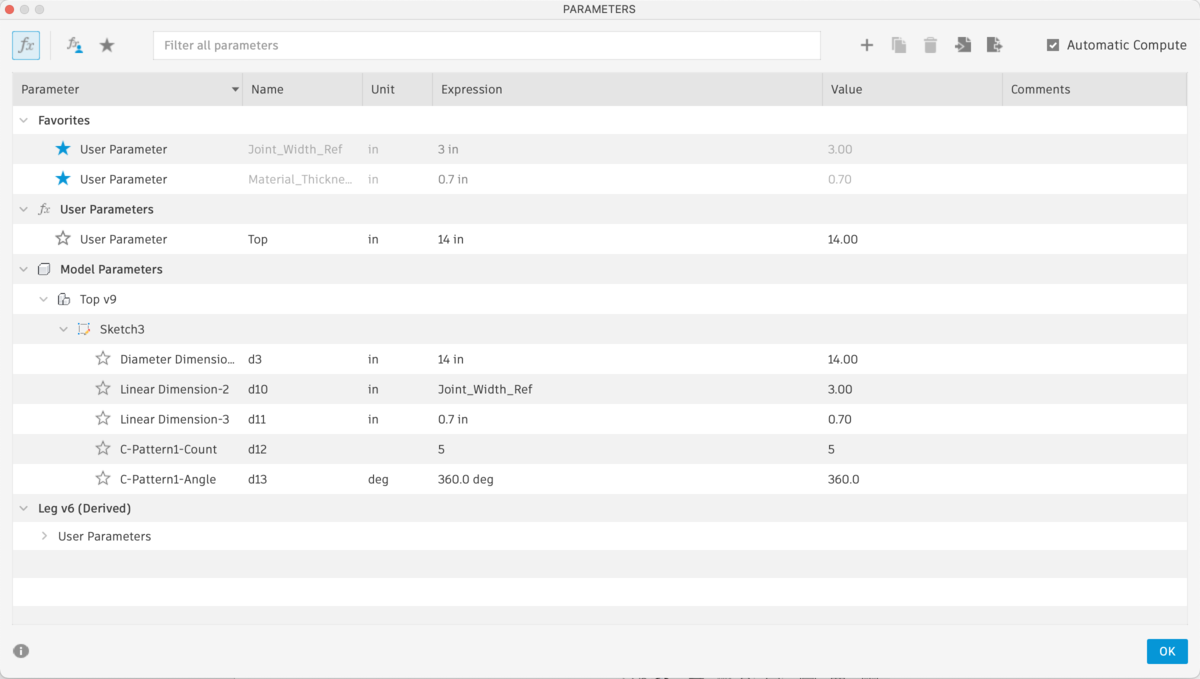Unfavorite the Joint_Width_Ref parameter

pos(62,148)
